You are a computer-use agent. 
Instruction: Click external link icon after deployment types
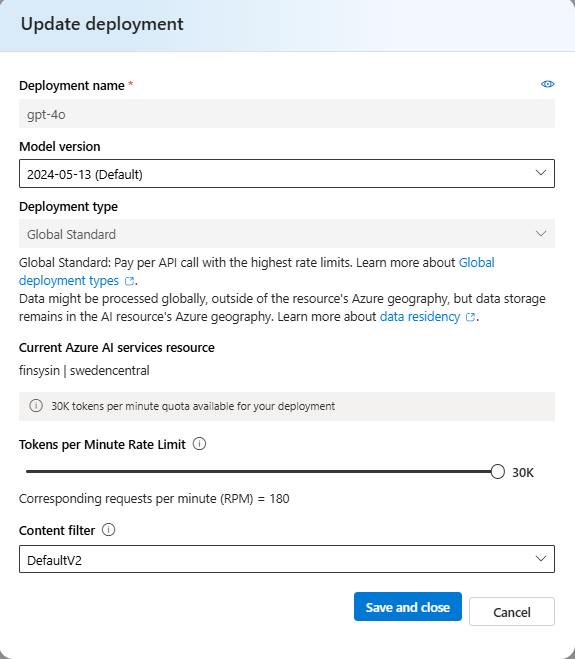pyautogui.click(x=129, y=281)
